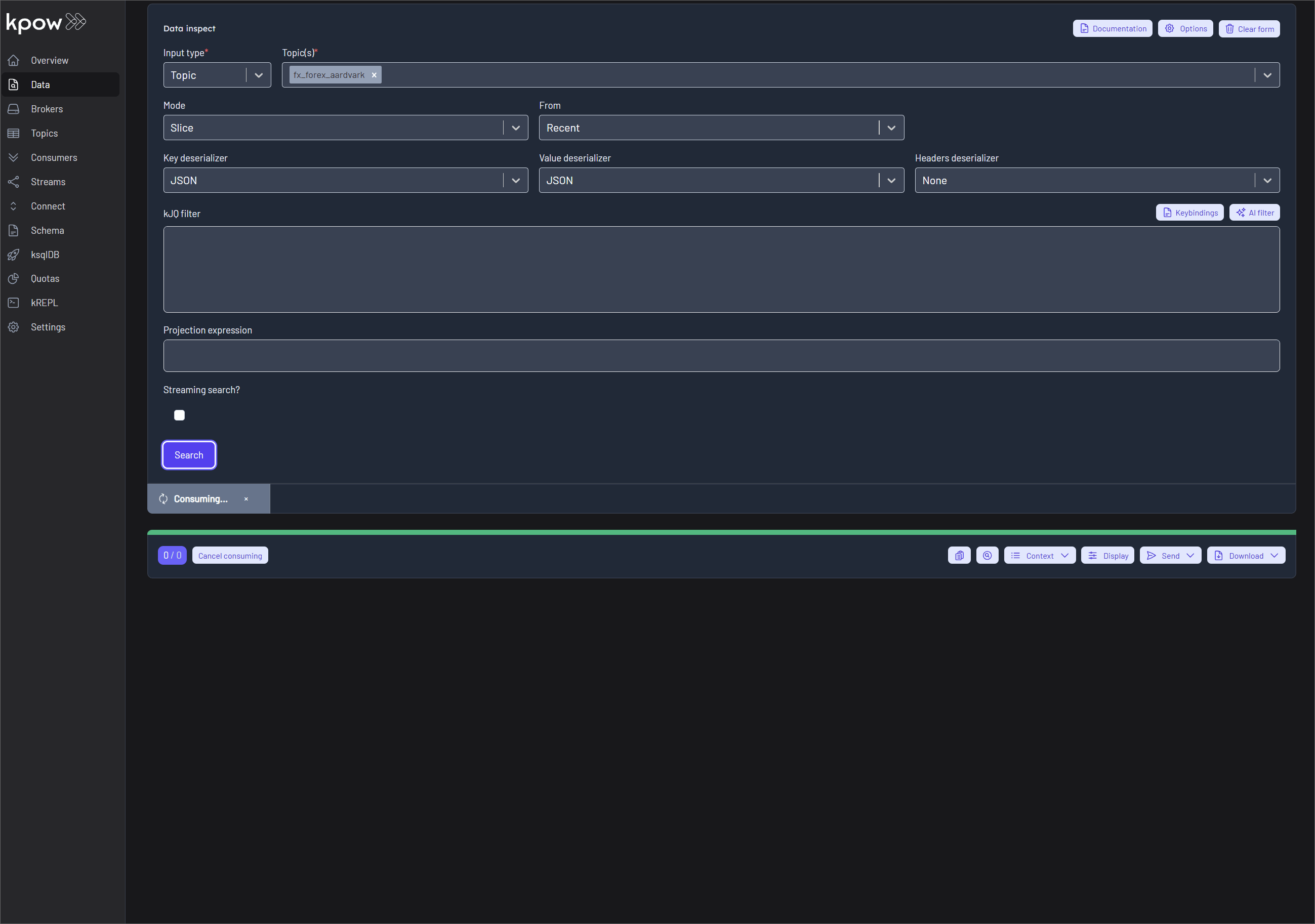Click the Consumers icon in the sidebar

(14, 157)
